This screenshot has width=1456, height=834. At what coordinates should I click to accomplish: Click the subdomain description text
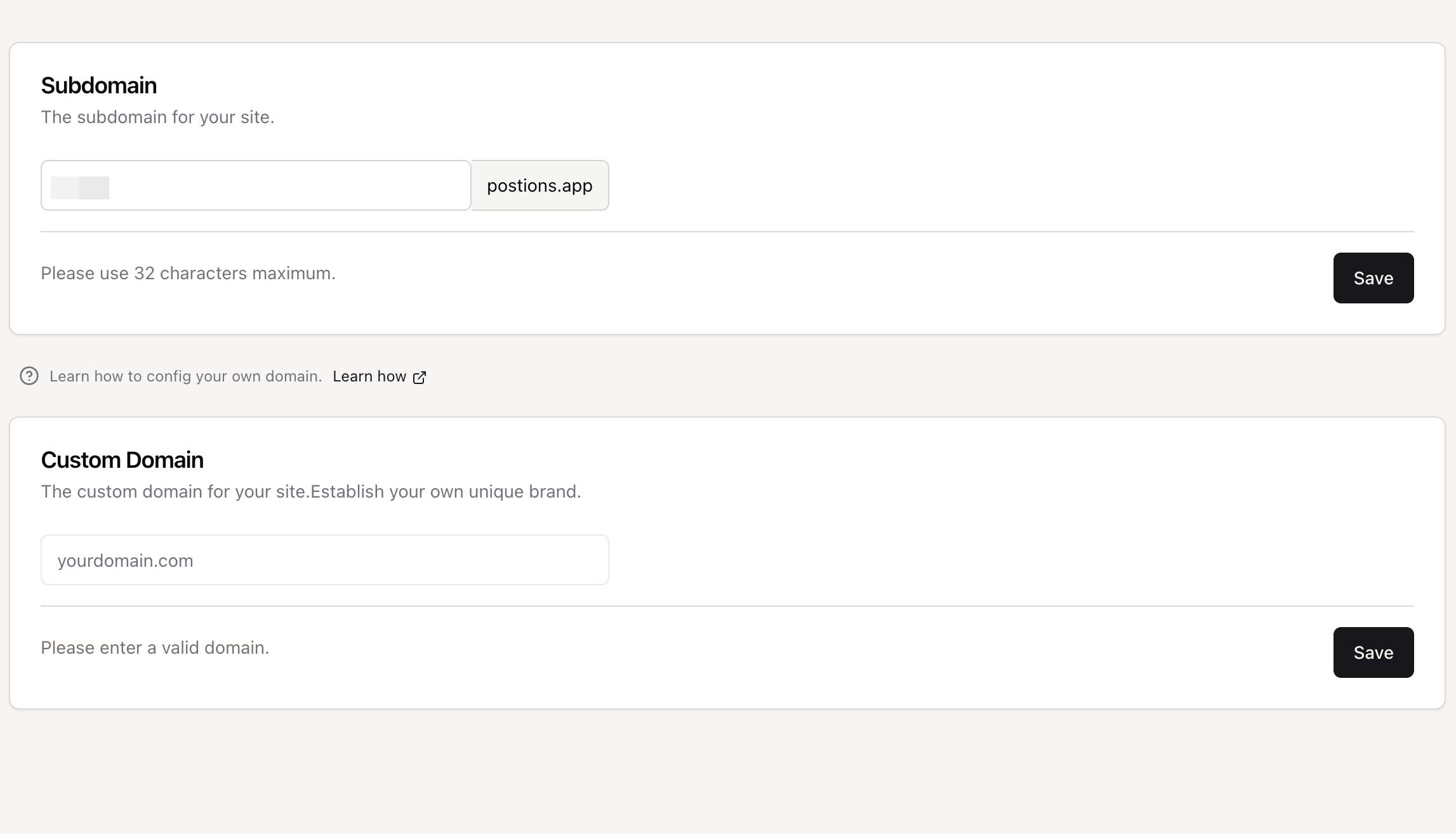coord(157,117)
